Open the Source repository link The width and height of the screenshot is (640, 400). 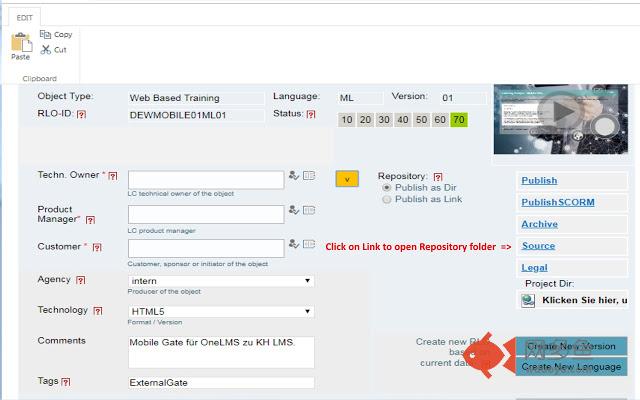pos(538,246)
